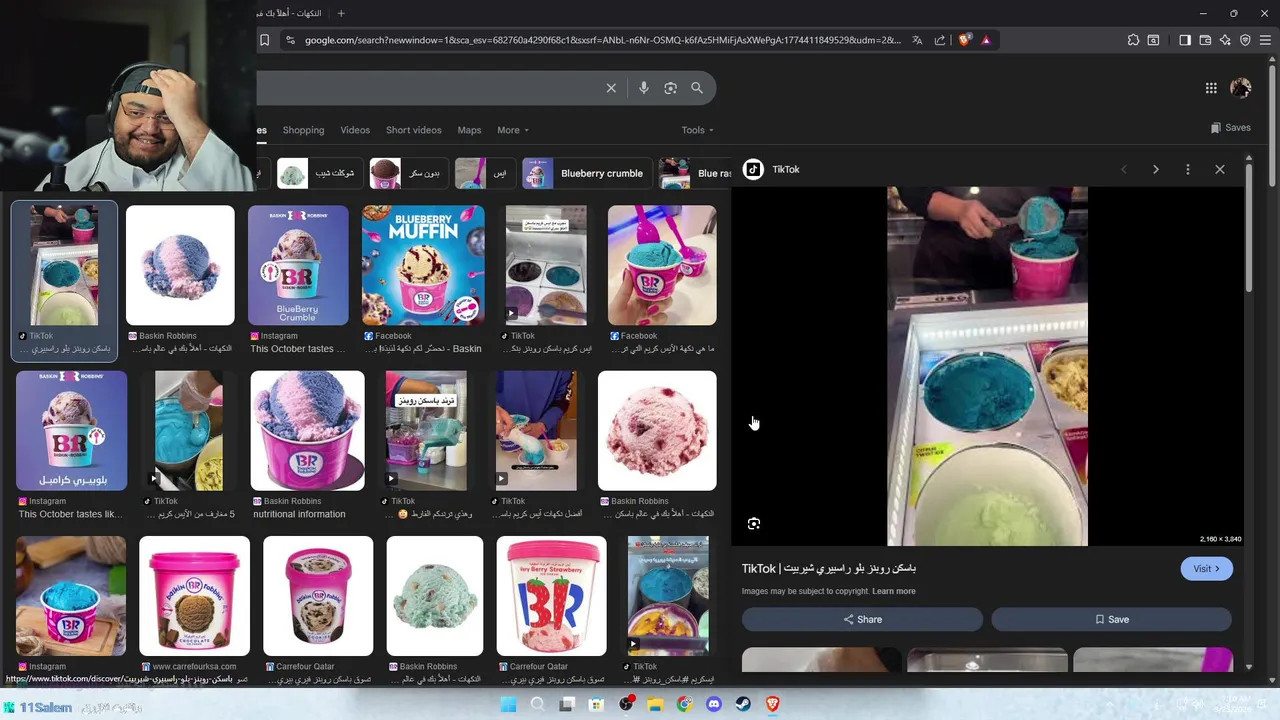The width and height of the screenshot is (1280, 720).
Task: Open the preview title باسكن روبنز بلو راسبيري
Action: click(829, 568)
